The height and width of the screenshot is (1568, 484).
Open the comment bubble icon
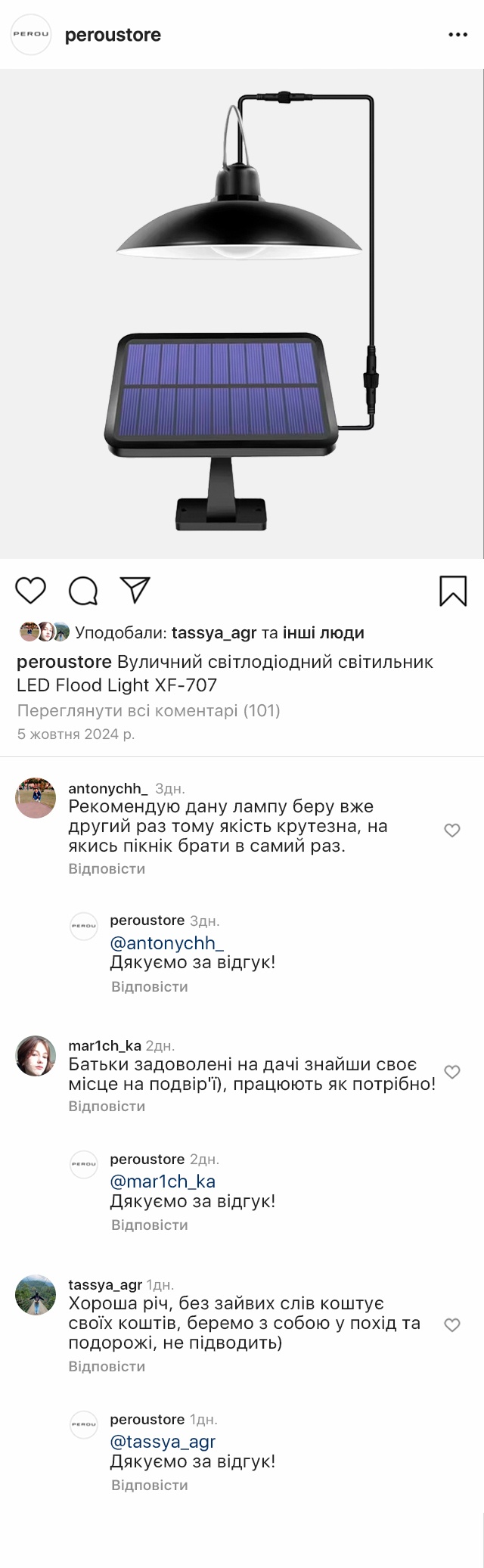(x=83, y=591)
